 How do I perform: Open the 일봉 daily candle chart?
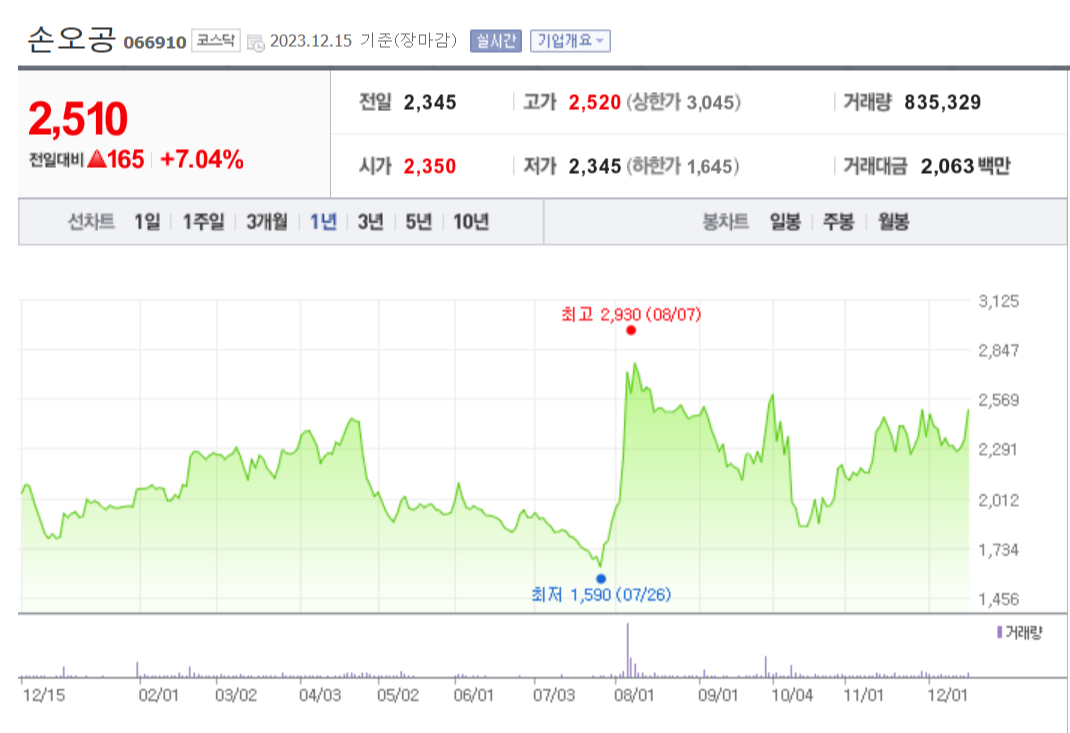pos(785,222)
